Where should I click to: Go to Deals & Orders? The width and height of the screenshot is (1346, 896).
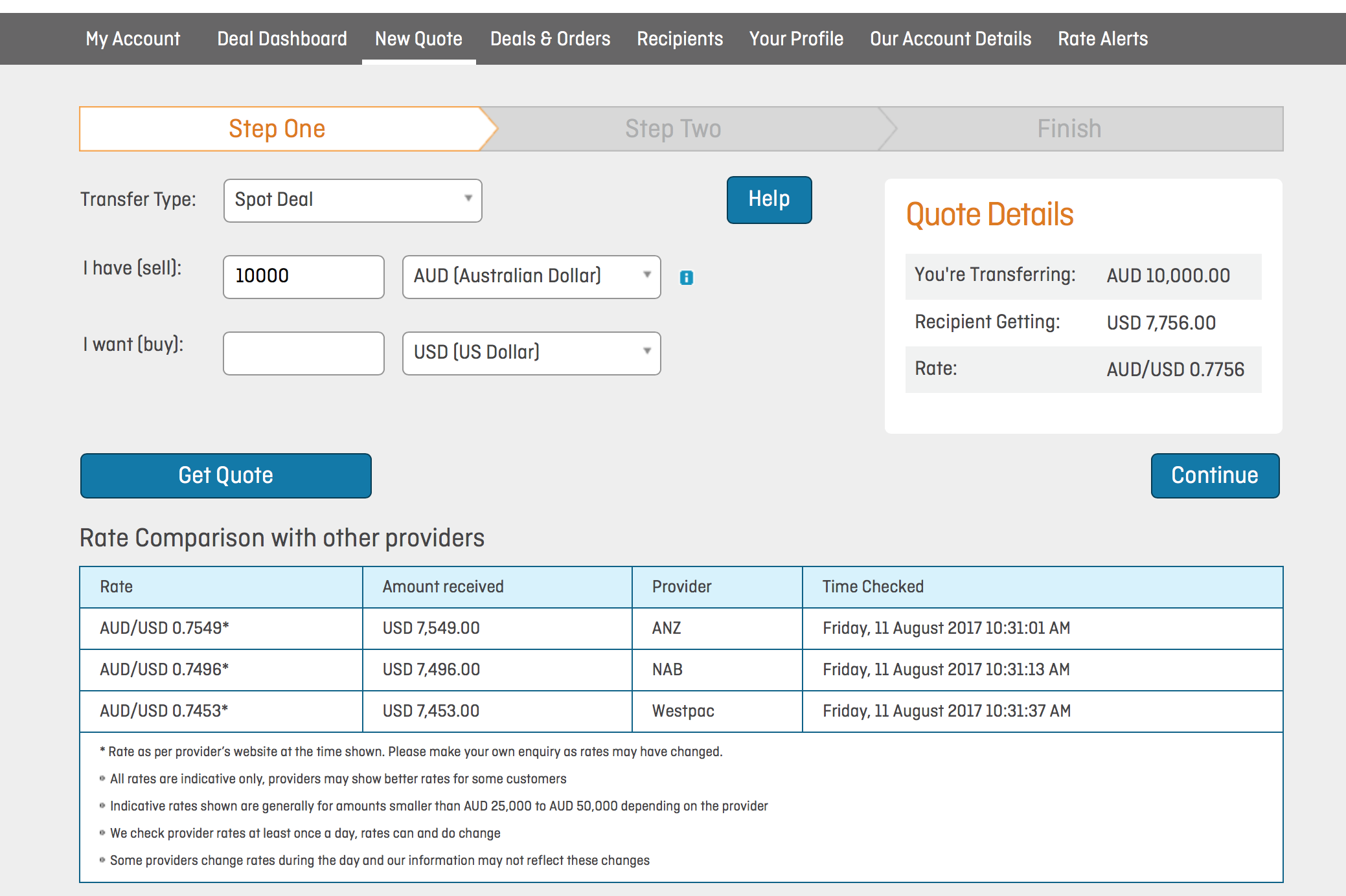tap(550, 39)
